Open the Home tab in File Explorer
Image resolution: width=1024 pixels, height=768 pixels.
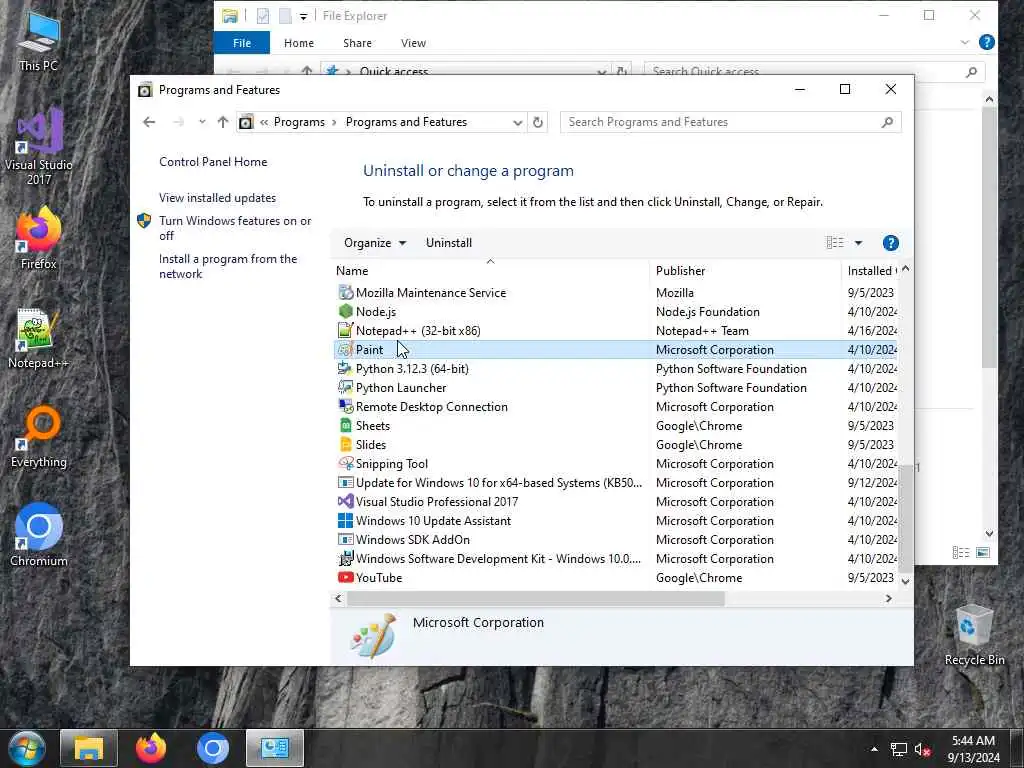[x=298, y=43]
